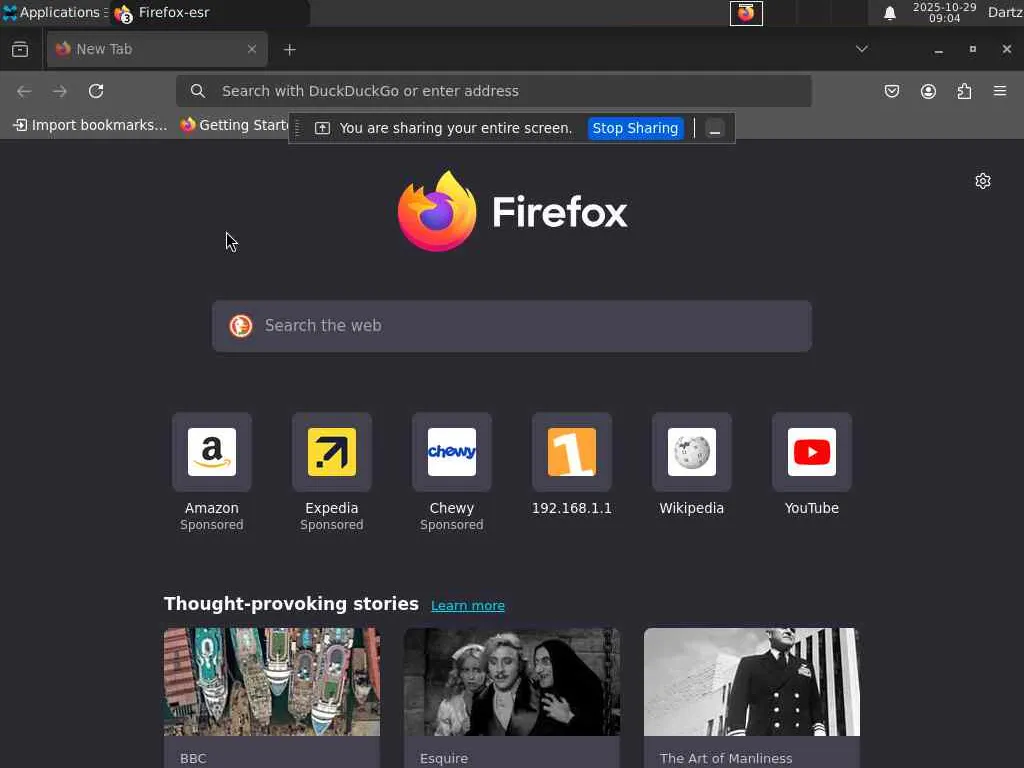Open the 192.168.1.1 shortcut tile

click(x=572, y=452)
